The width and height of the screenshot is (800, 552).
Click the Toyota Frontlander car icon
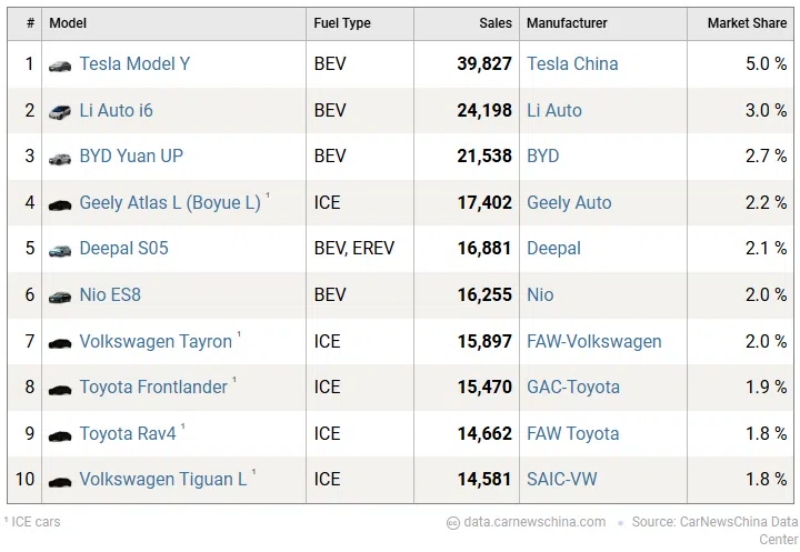tap(60, 389)
